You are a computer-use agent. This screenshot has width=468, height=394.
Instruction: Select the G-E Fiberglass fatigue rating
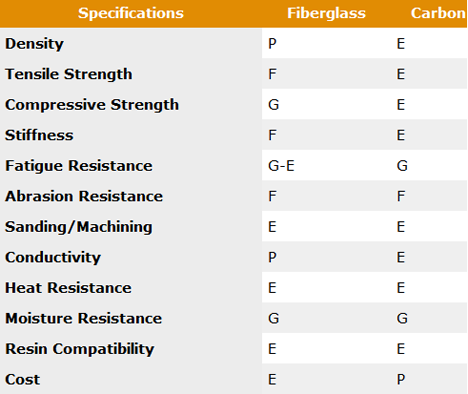coord(281,166)
